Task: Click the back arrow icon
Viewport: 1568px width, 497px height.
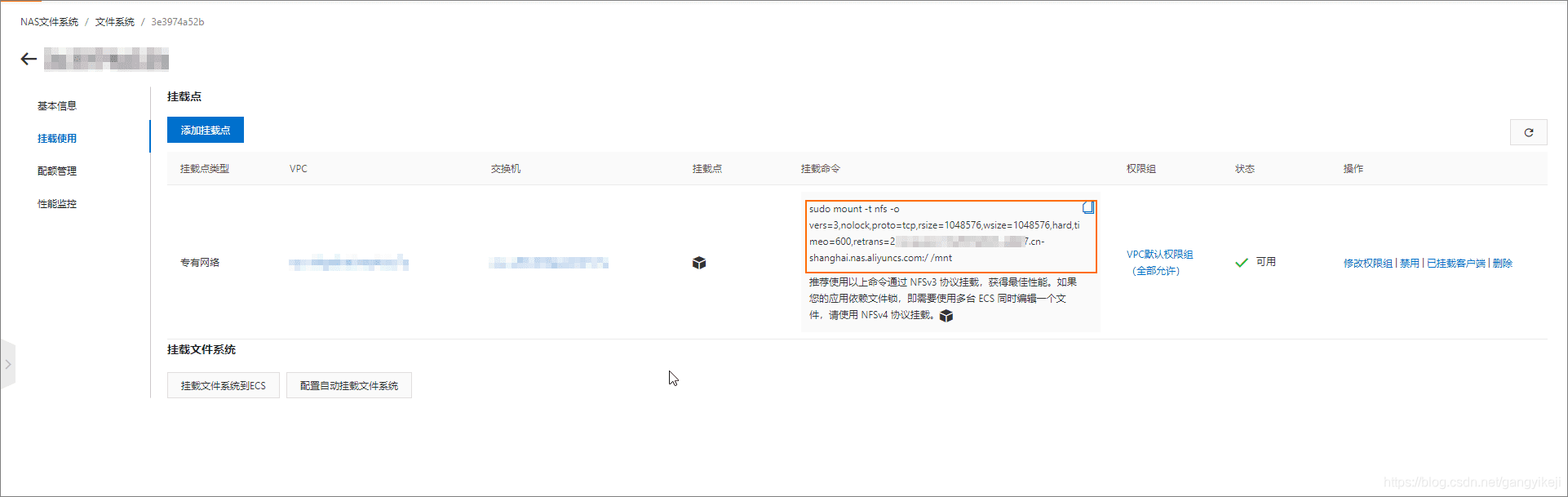Action: [29, 59]
